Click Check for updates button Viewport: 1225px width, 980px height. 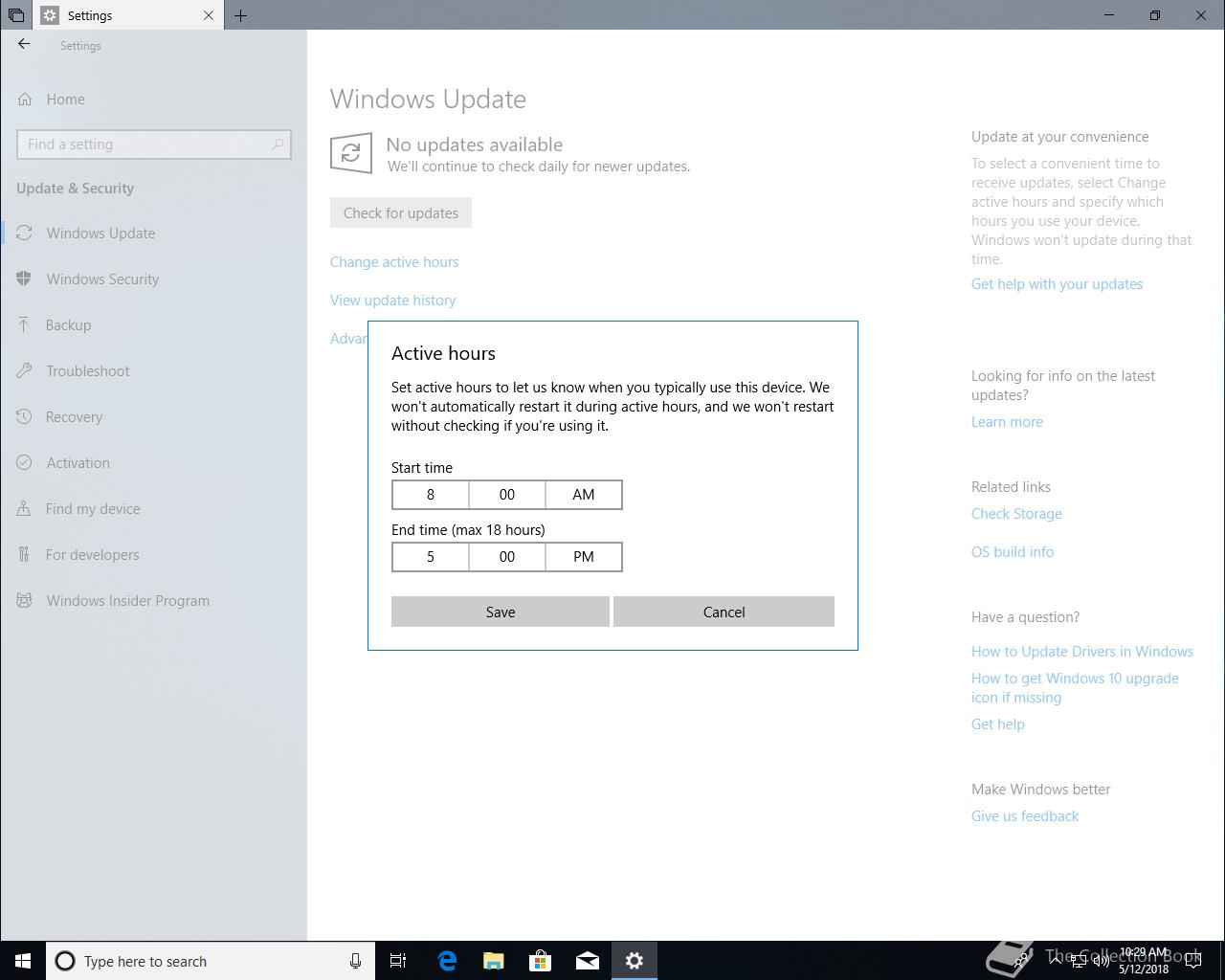tap(401, 212)
